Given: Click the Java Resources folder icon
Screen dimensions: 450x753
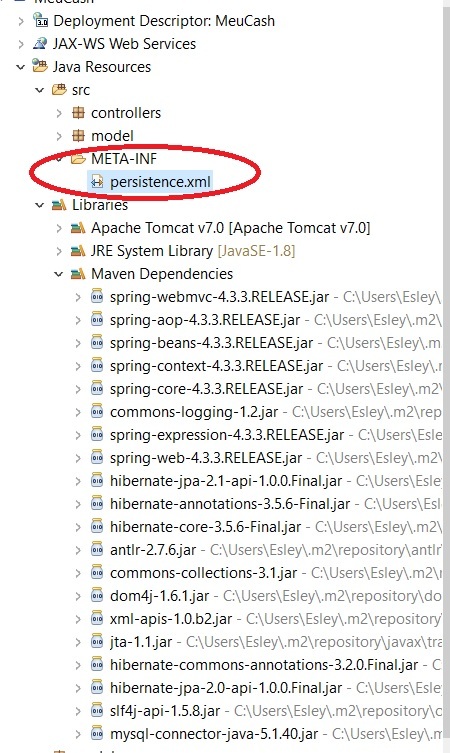Looking at the screenshot, I should tap(40, 66).
